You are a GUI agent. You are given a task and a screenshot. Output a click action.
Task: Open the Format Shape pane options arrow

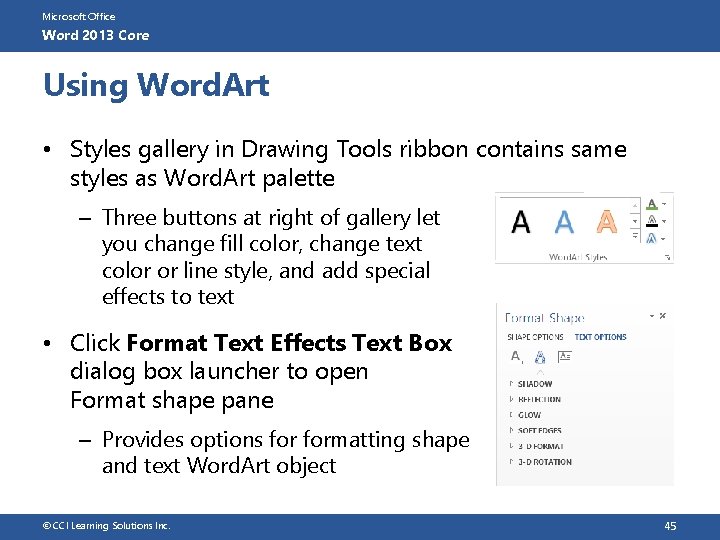click(x=652, y=316)
